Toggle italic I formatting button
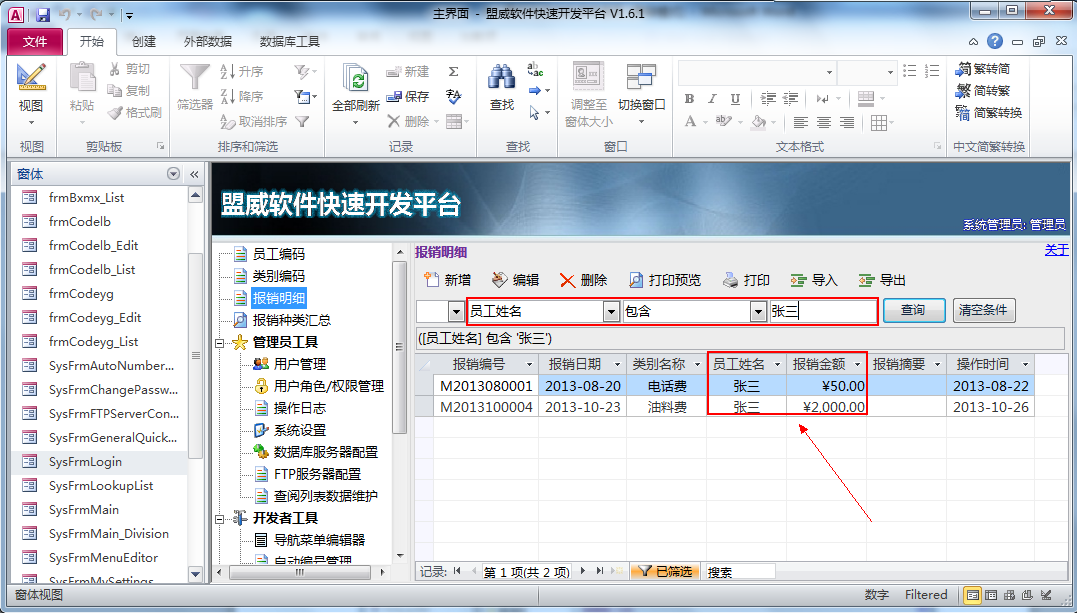 (x=712, y=99)
